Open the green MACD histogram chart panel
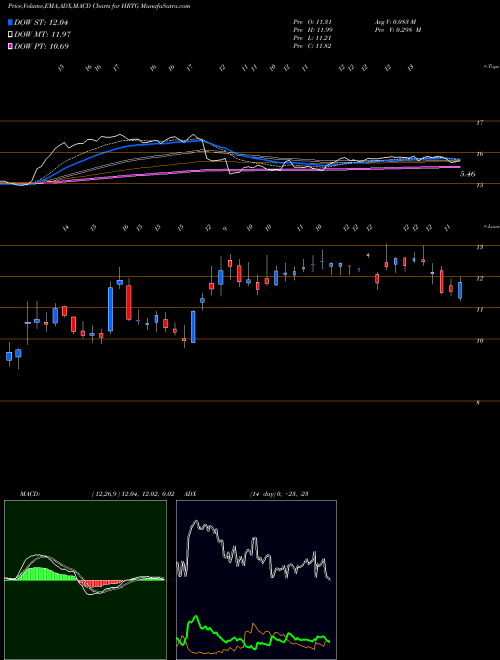 pyautogui.click(x=85, y=580)
